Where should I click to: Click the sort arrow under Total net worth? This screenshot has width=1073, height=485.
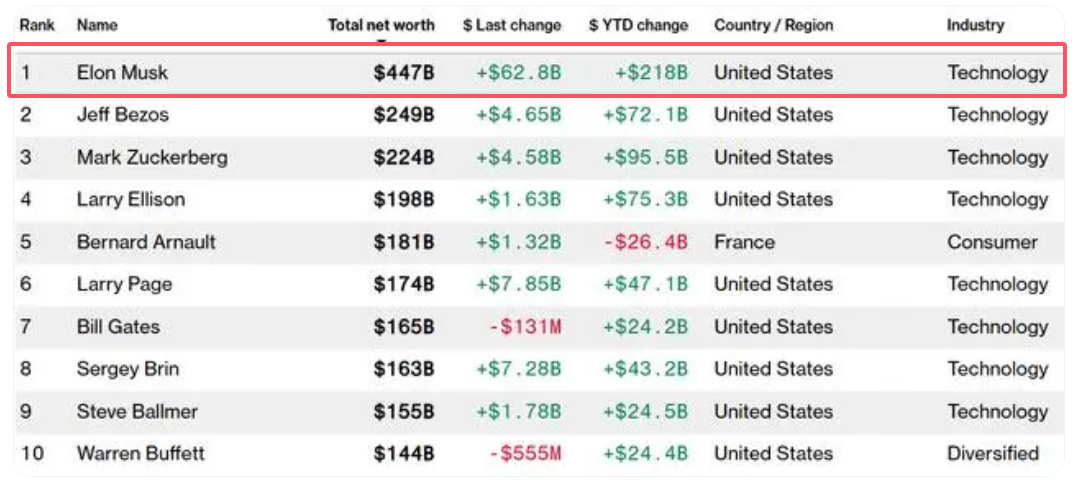[381, 41]
